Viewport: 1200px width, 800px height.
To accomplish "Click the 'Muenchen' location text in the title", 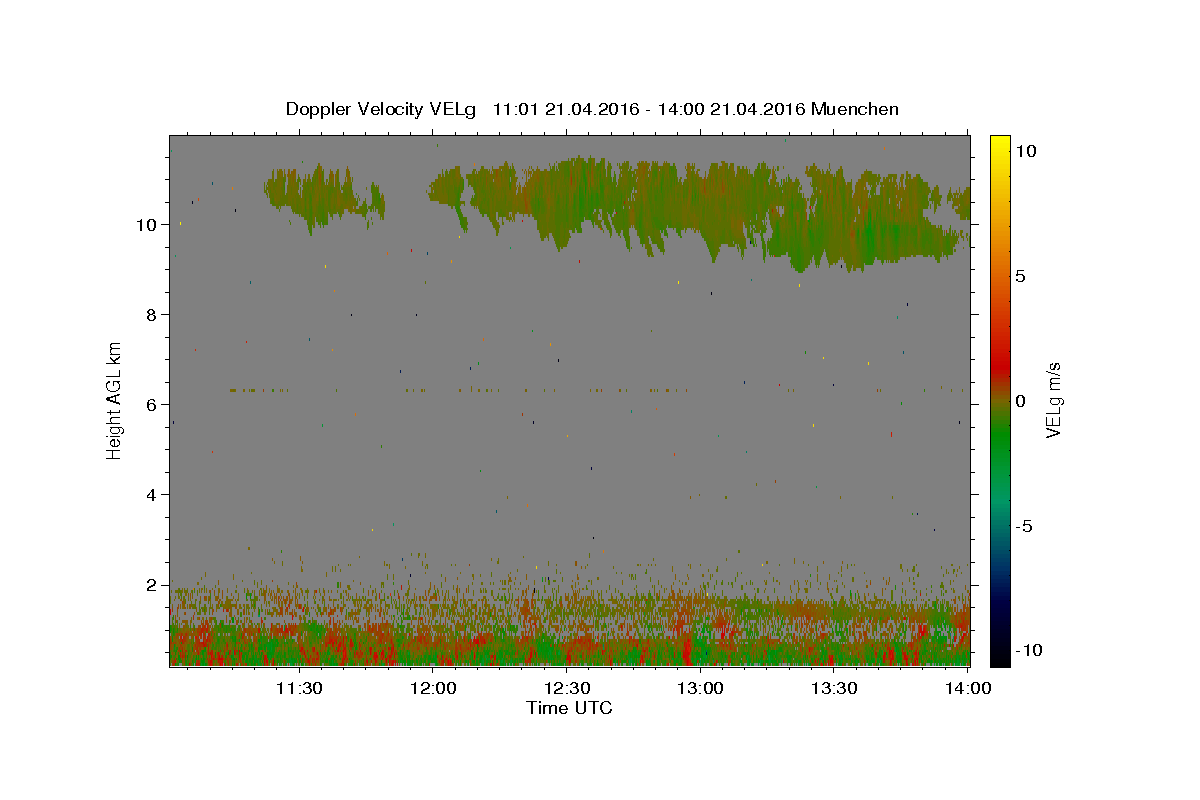I will (855, 109).
